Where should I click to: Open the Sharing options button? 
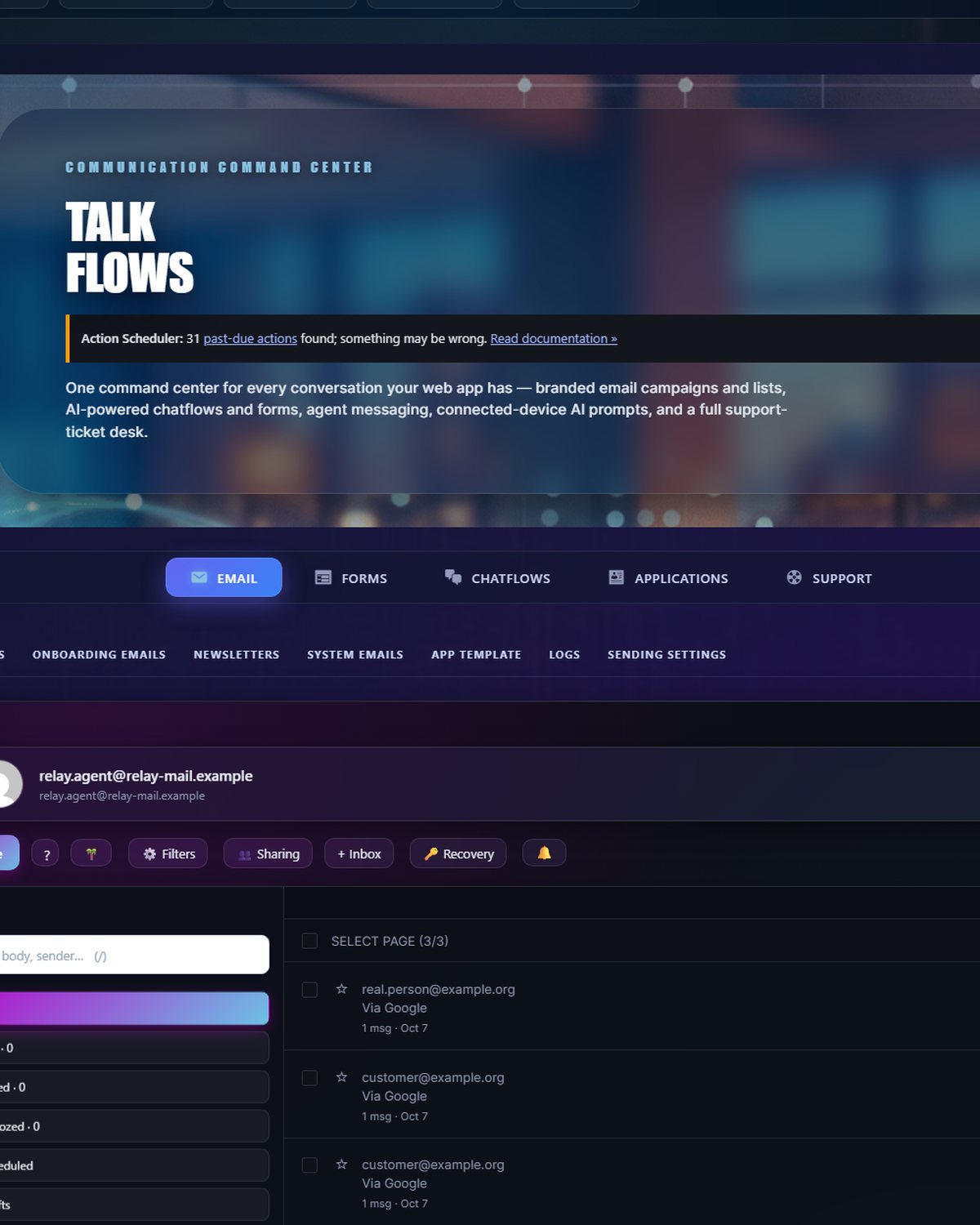pos(268,853)
